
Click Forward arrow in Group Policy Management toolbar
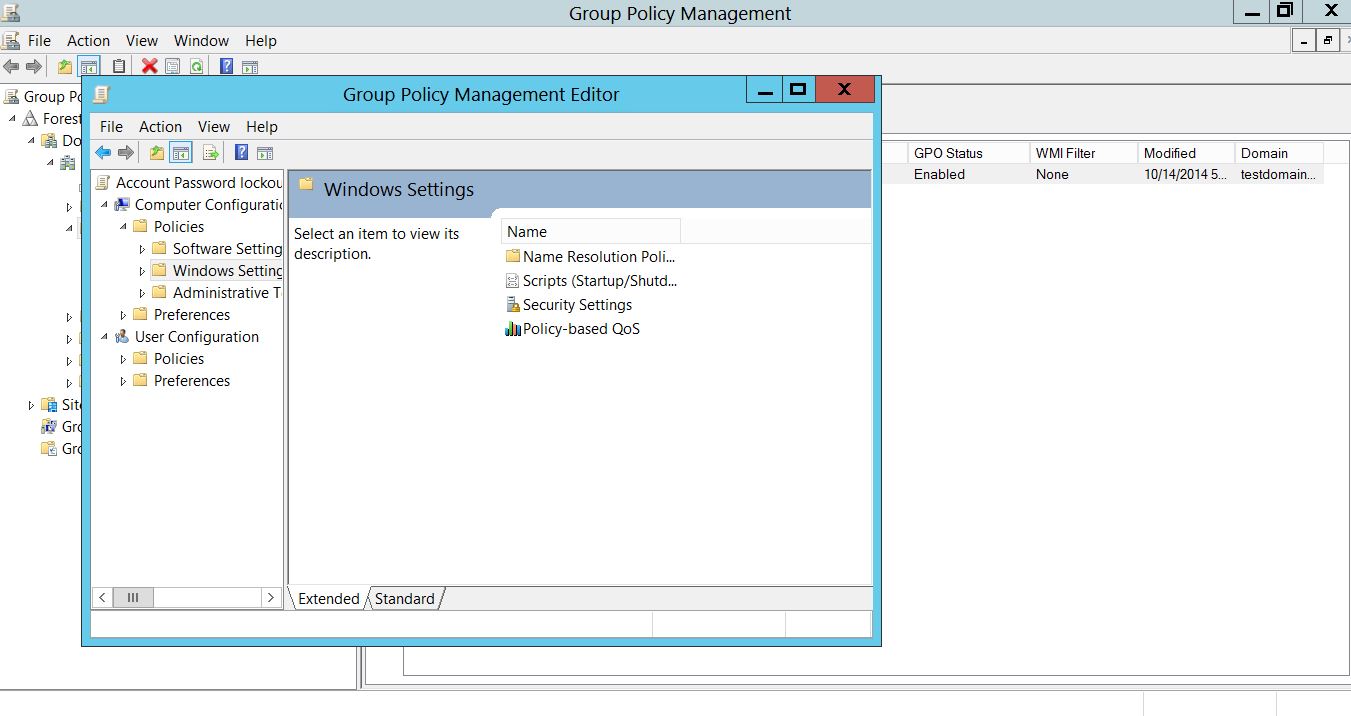[34, 67]
